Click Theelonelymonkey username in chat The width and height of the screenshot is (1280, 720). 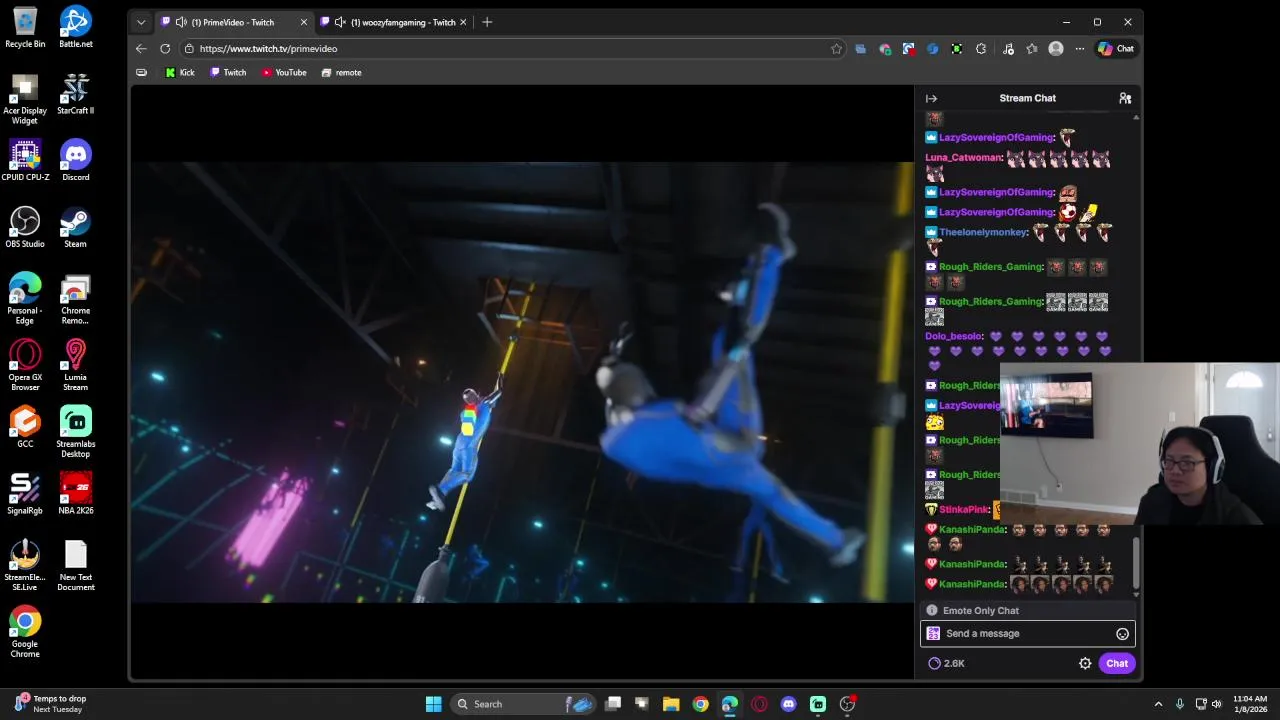[983, 232]
